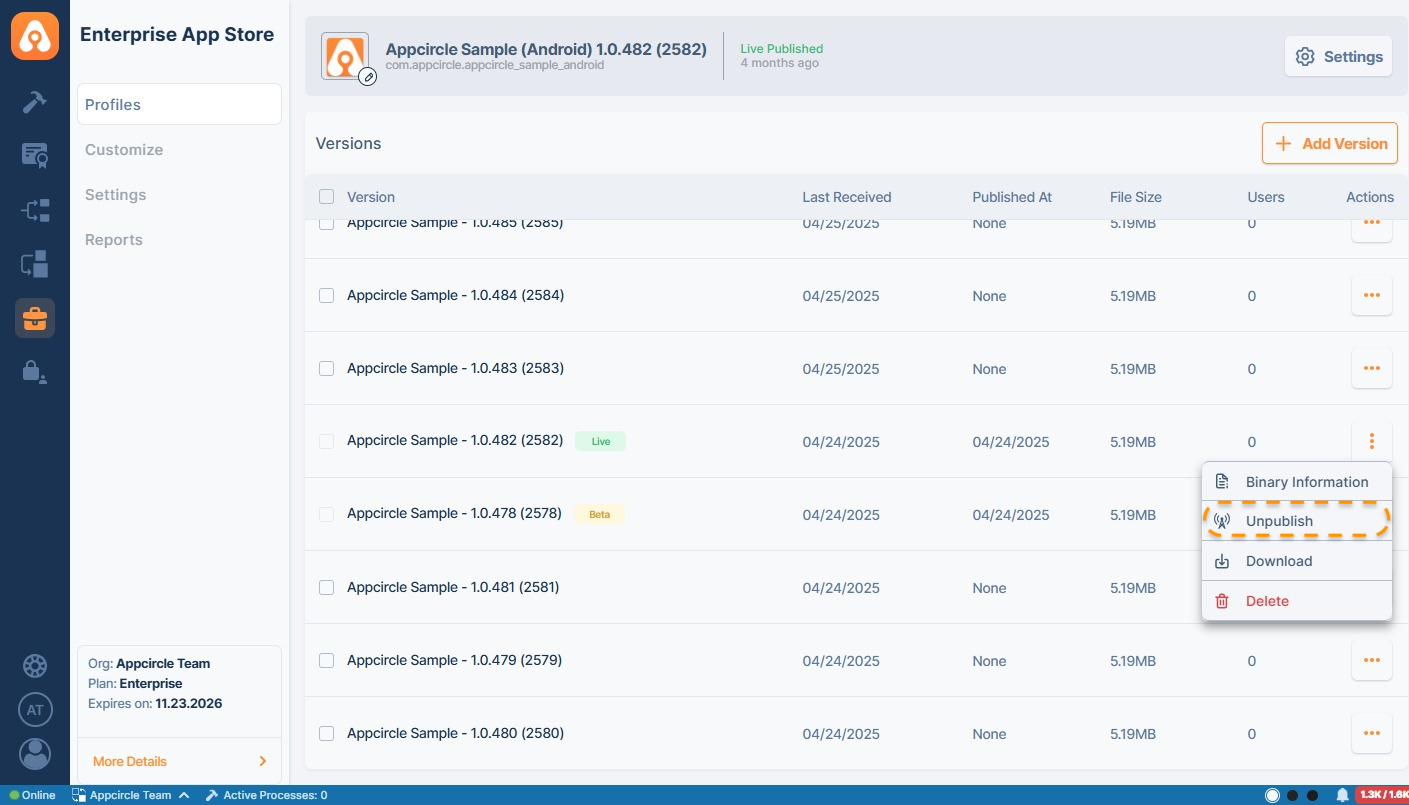Select the checkbox for version 1.0.484 (2584)
The width and height of the screenshot is (1409, 805).
click(326, 296)
